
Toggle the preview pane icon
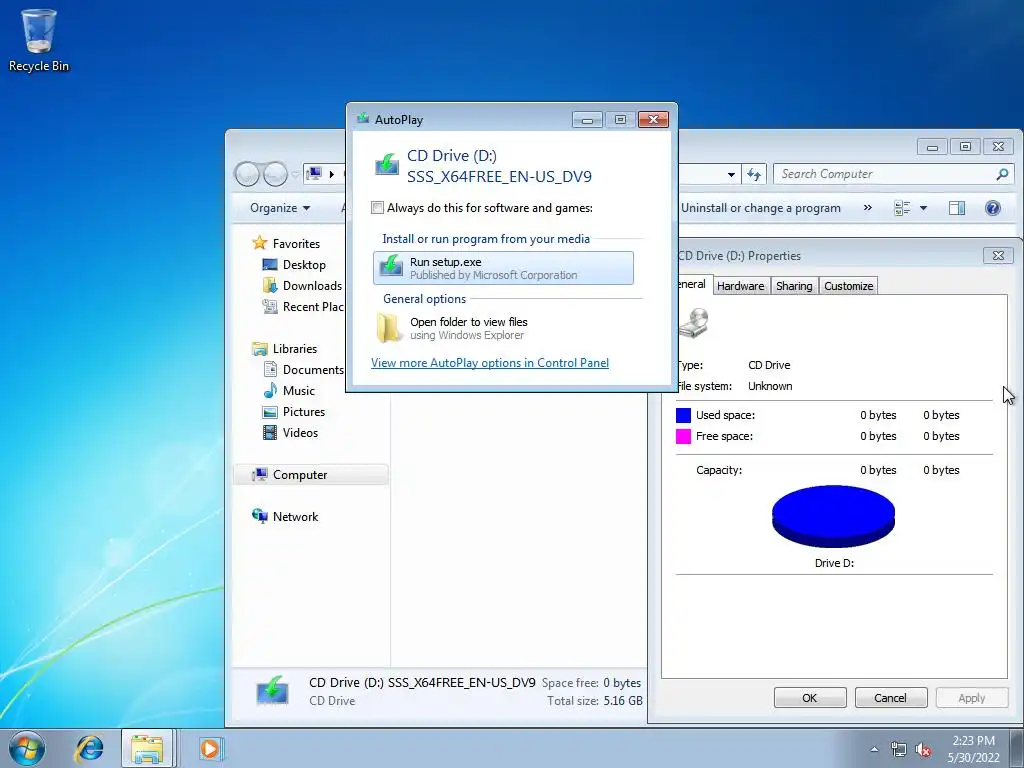[x=957, y=208]
